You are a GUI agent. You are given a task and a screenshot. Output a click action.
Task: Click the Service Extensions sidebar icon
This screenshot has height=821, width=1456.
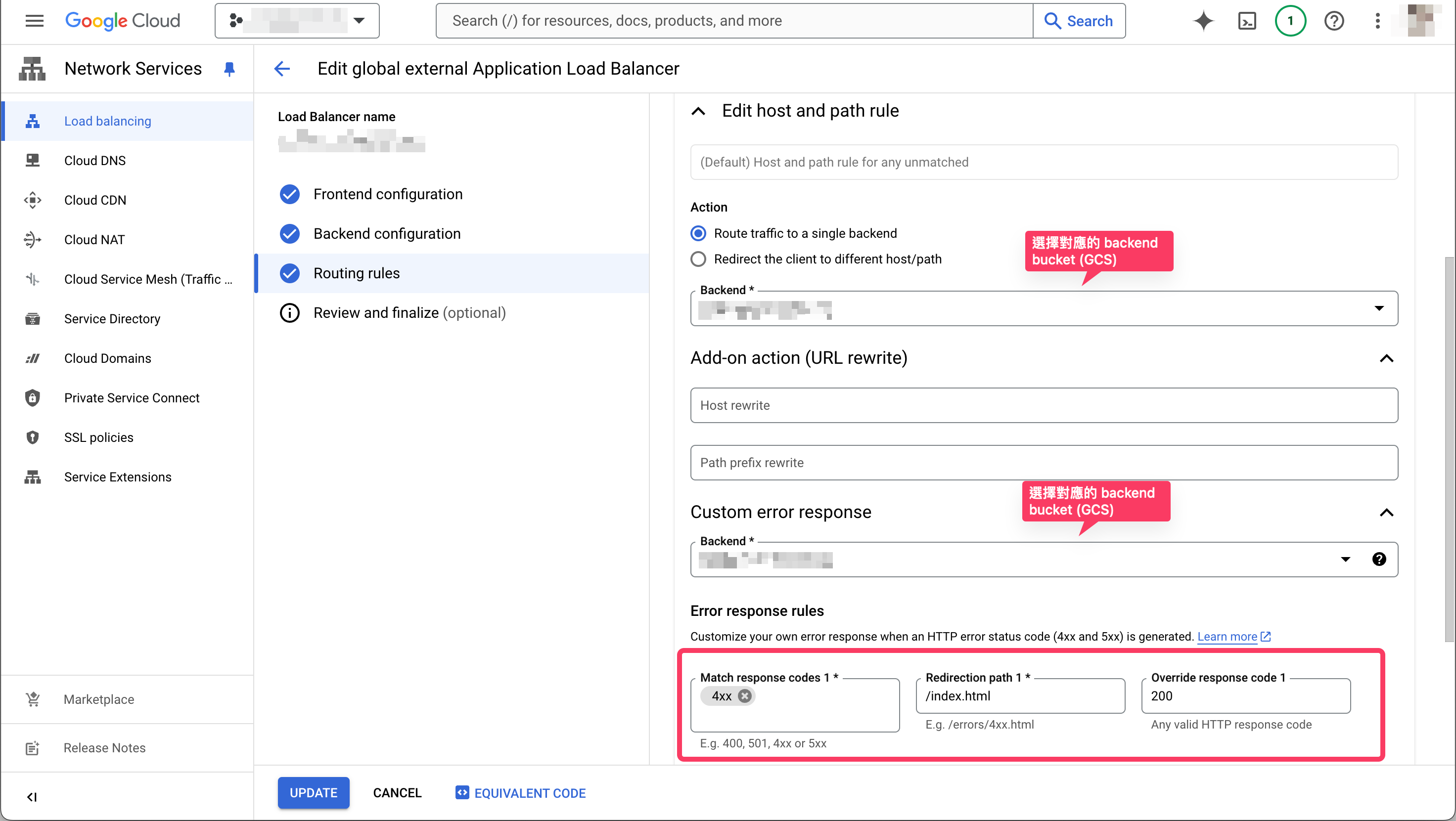tap(32, 477)
